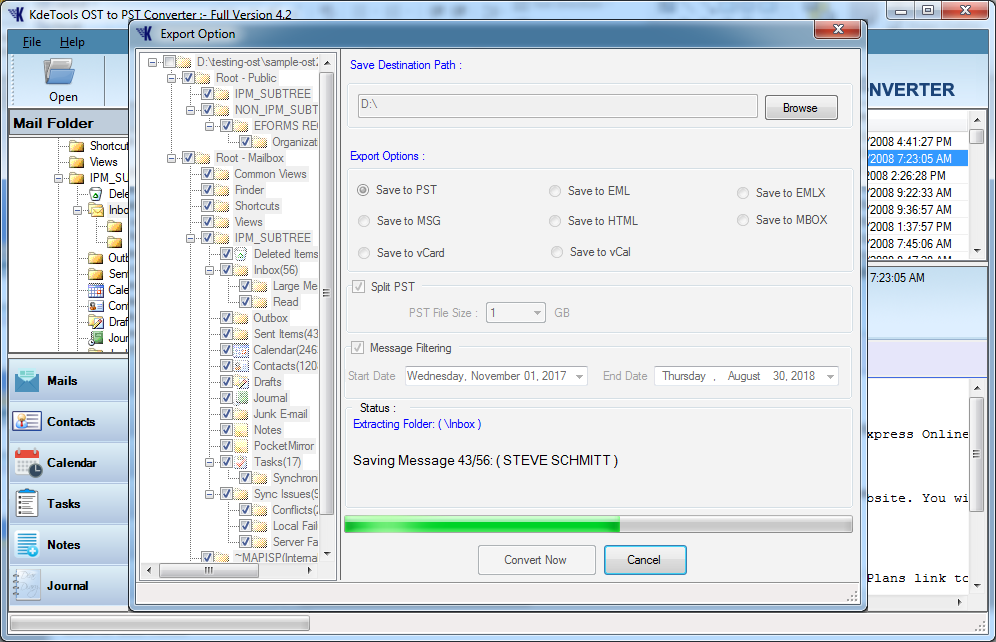Toggle the Message Filtering checkbox
The height and width of the screenshot is (642, 996).
358,348
